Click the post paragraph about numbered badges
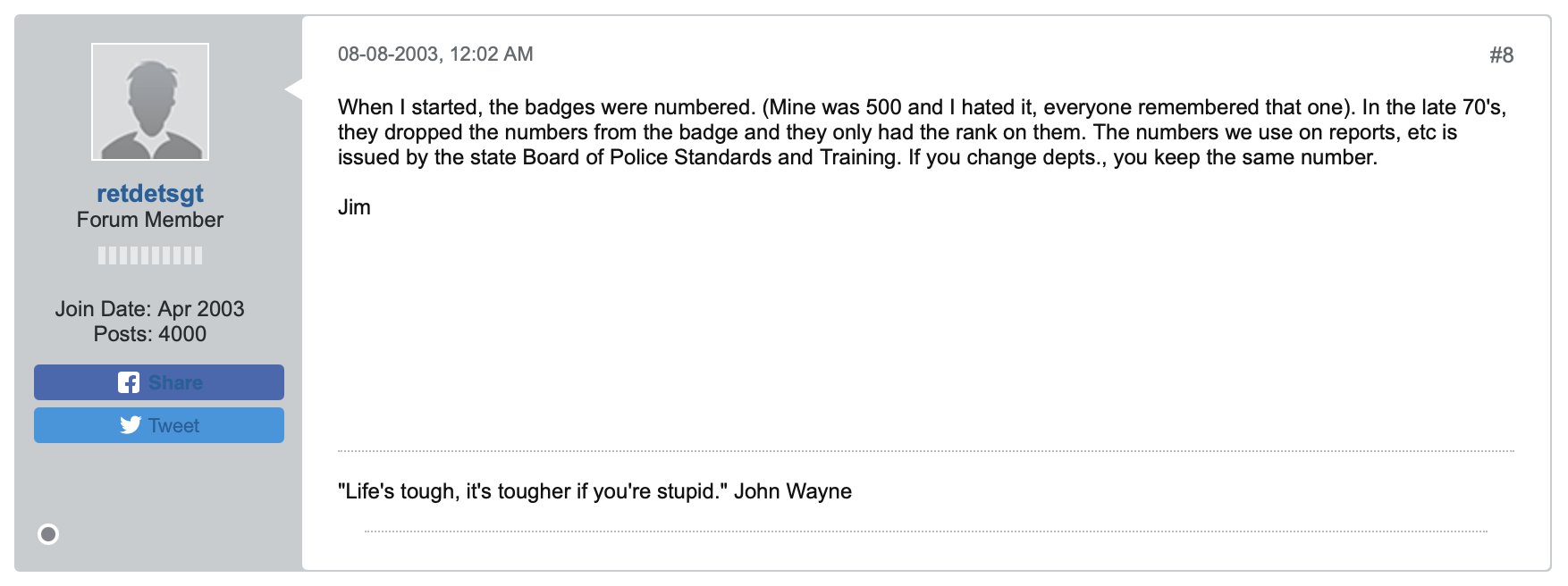Image resolution: width=1568 pixels, height=586 pixels. 923,132
